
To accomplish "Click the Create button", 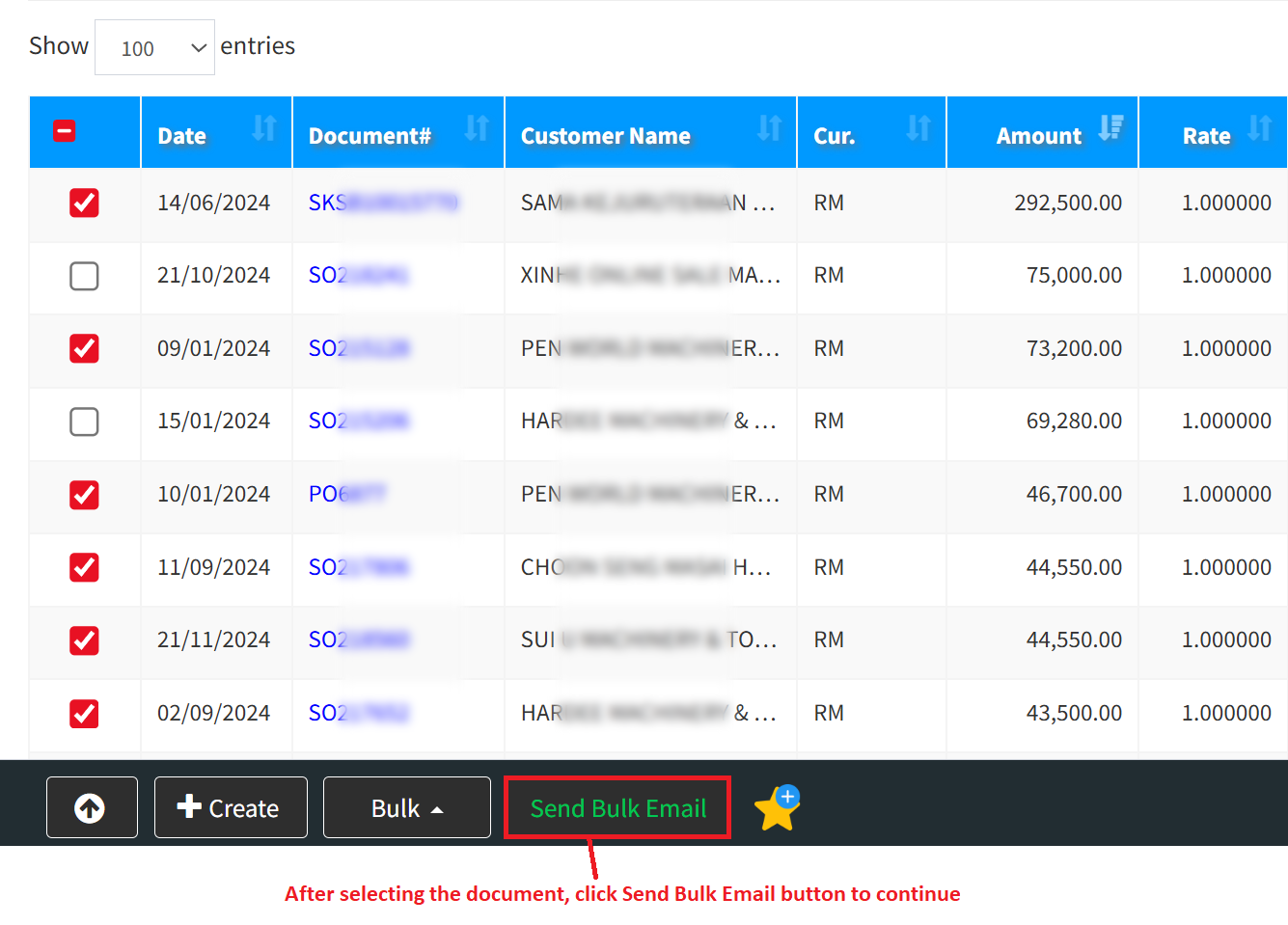I will [231, 808].
